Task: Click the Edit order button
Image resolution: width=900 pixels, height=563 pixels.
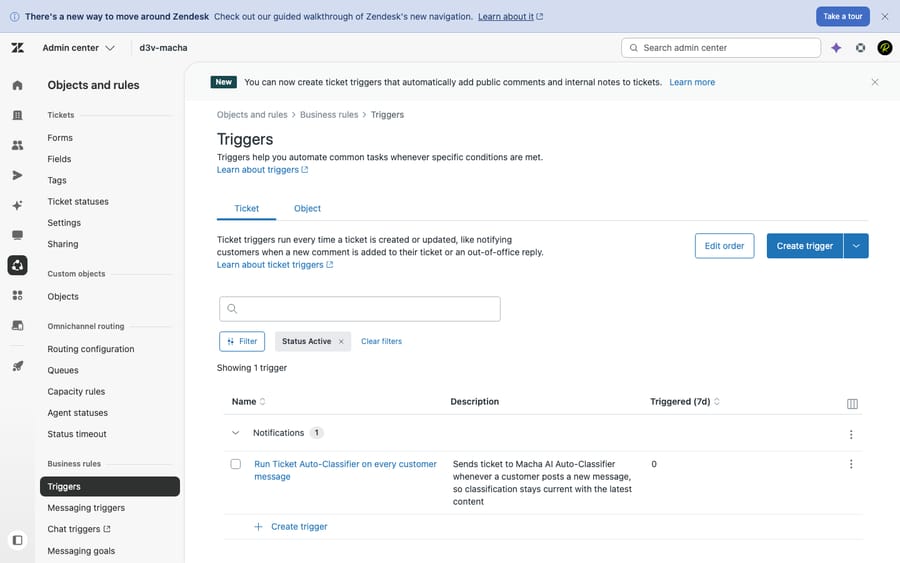Action: [x=724, y=246]
